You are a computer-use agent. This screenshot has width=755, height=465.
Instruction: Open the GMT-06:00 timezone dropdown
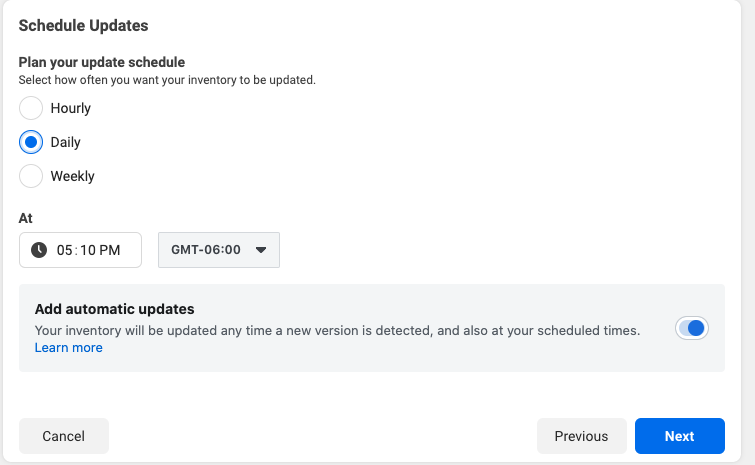coord(219,250)
